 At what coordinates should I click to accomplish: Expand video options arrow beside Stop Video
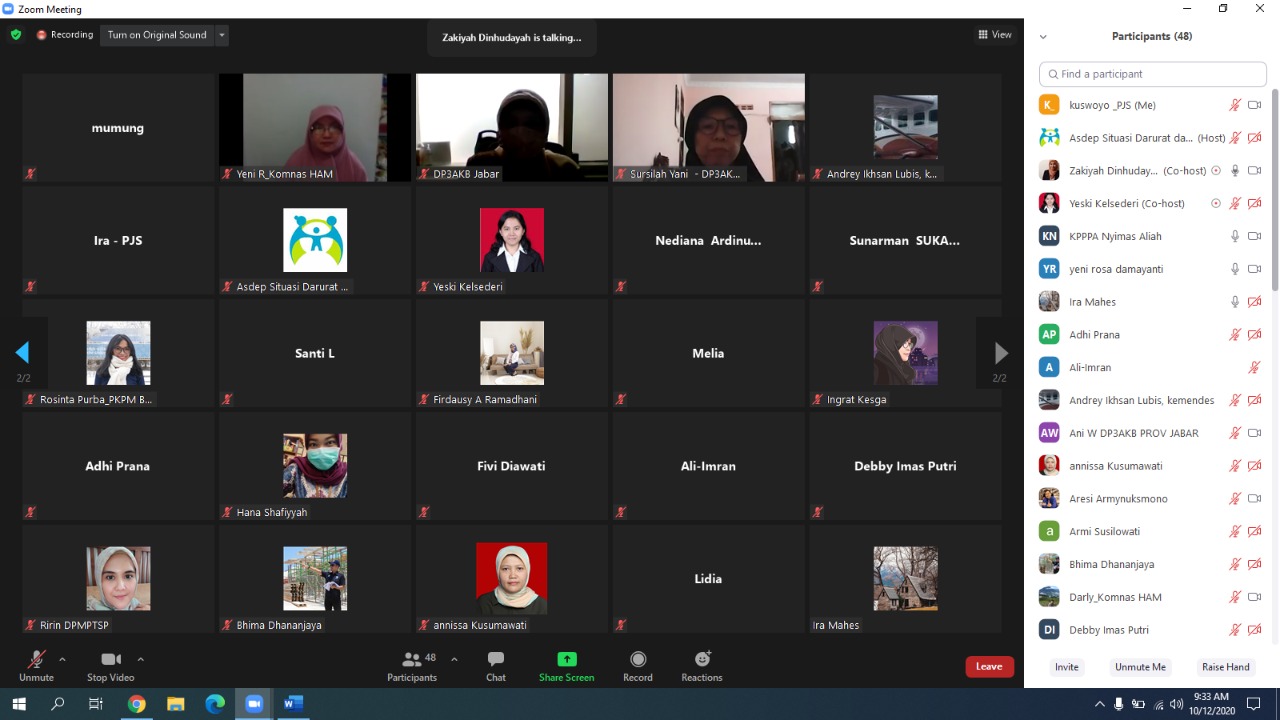coord(140,659)
